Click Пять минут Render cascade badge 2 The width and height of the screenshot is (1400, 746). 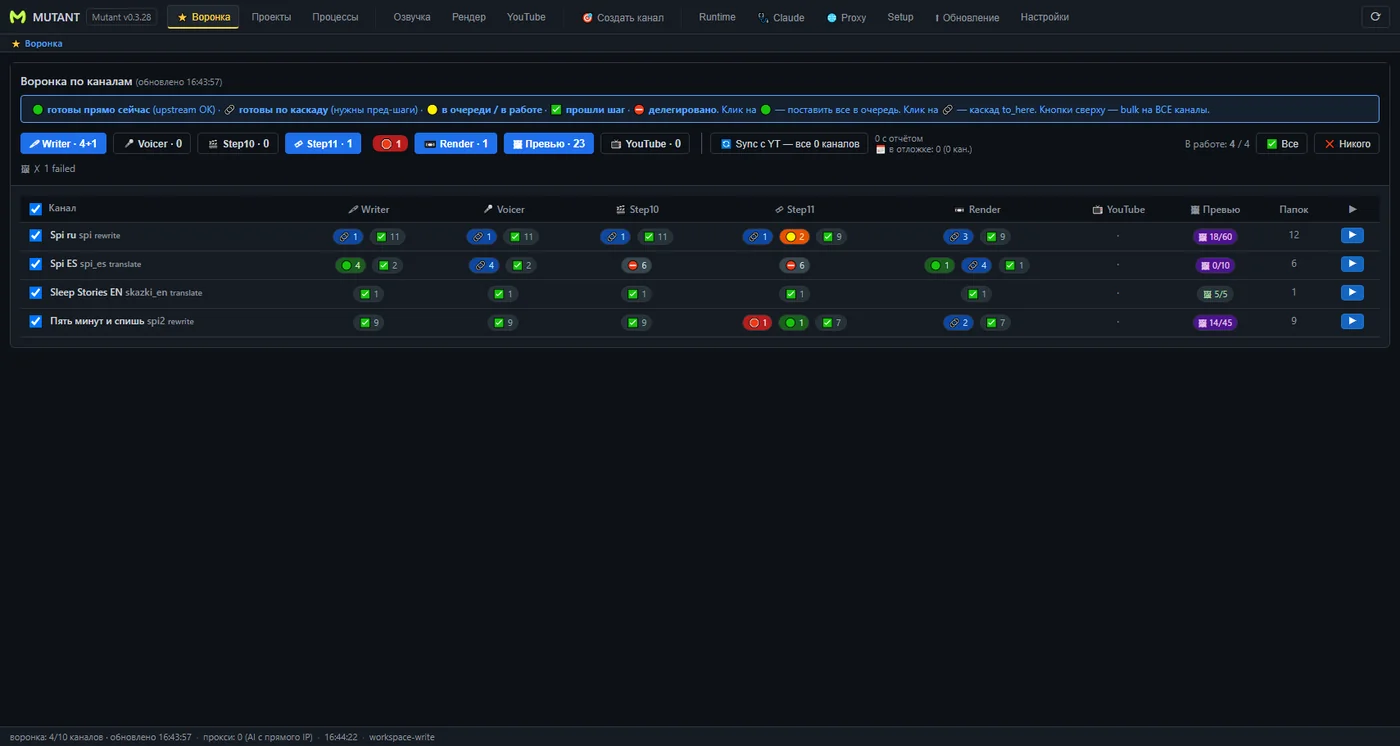pyautogui.click(x=958, y=323)
